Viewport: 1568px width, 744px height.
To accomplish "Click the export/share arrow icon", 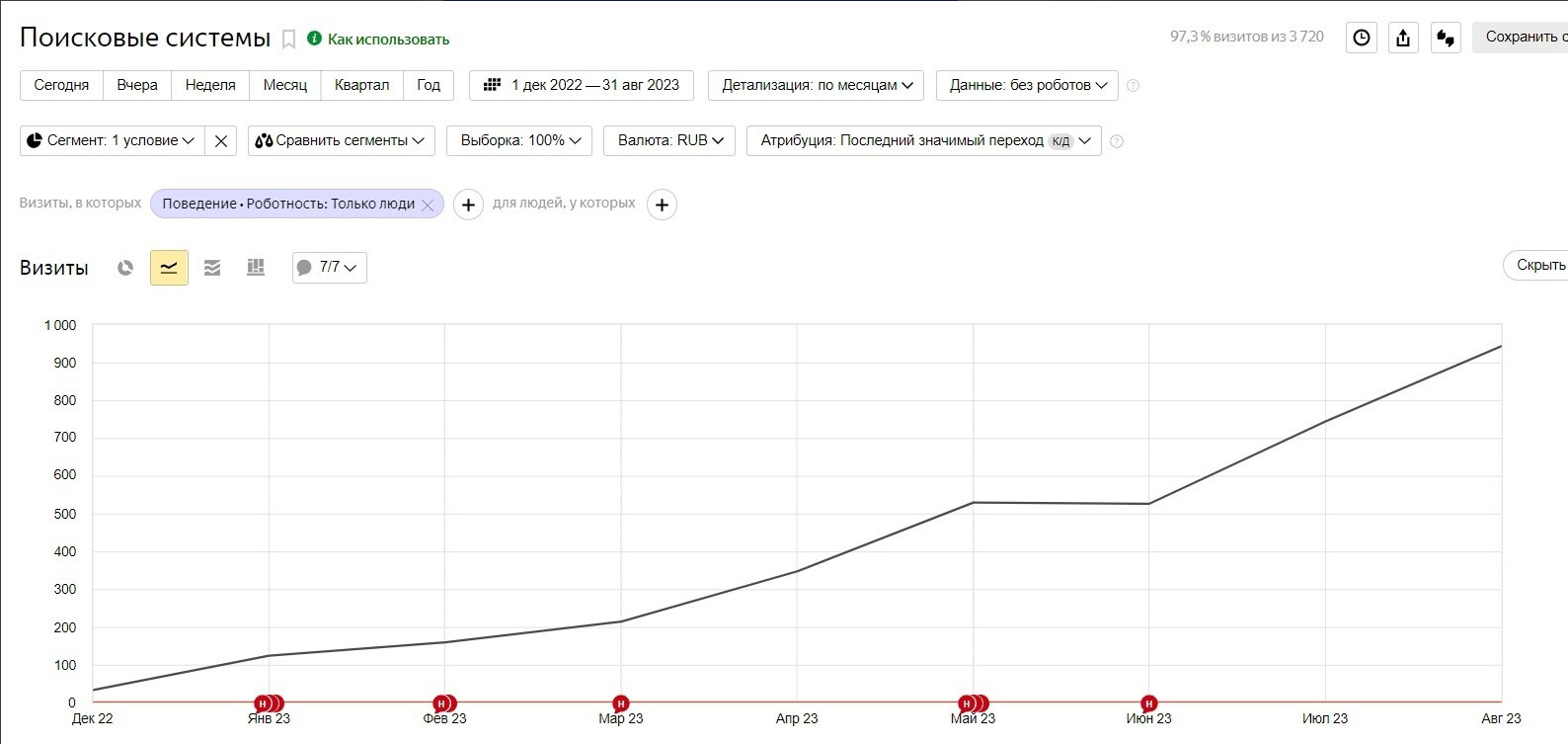I will (x=1403, y=38).
